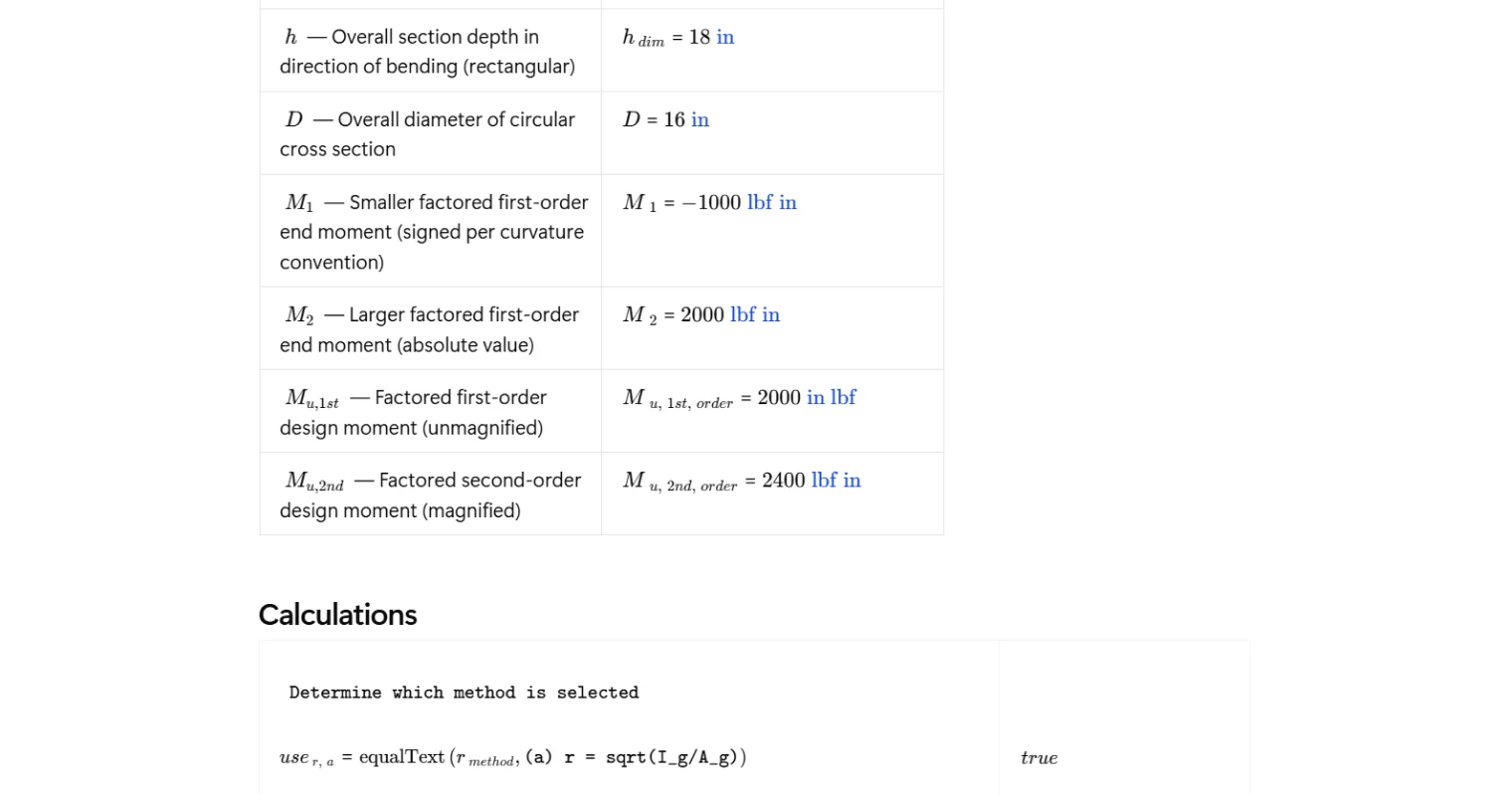
Task: Click the 'Overall section depth' description cell
Action: pyautogui.click(x=428, y=51)
